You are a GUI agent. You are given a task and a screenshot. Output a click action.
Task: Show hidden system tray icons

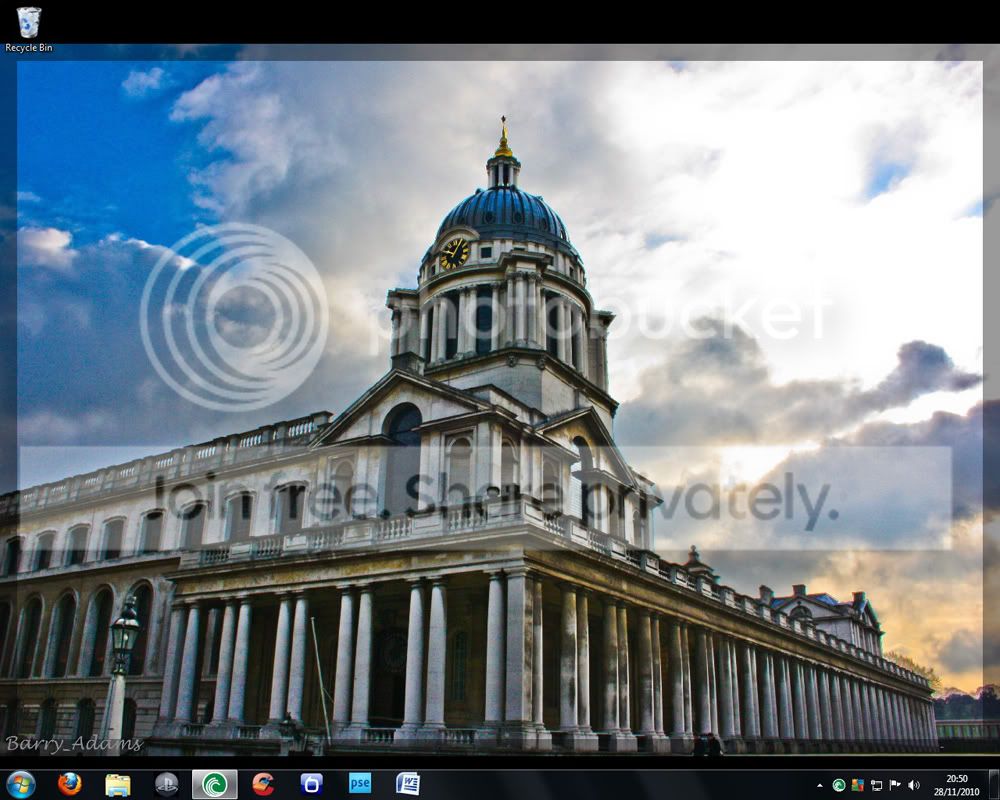820,784
